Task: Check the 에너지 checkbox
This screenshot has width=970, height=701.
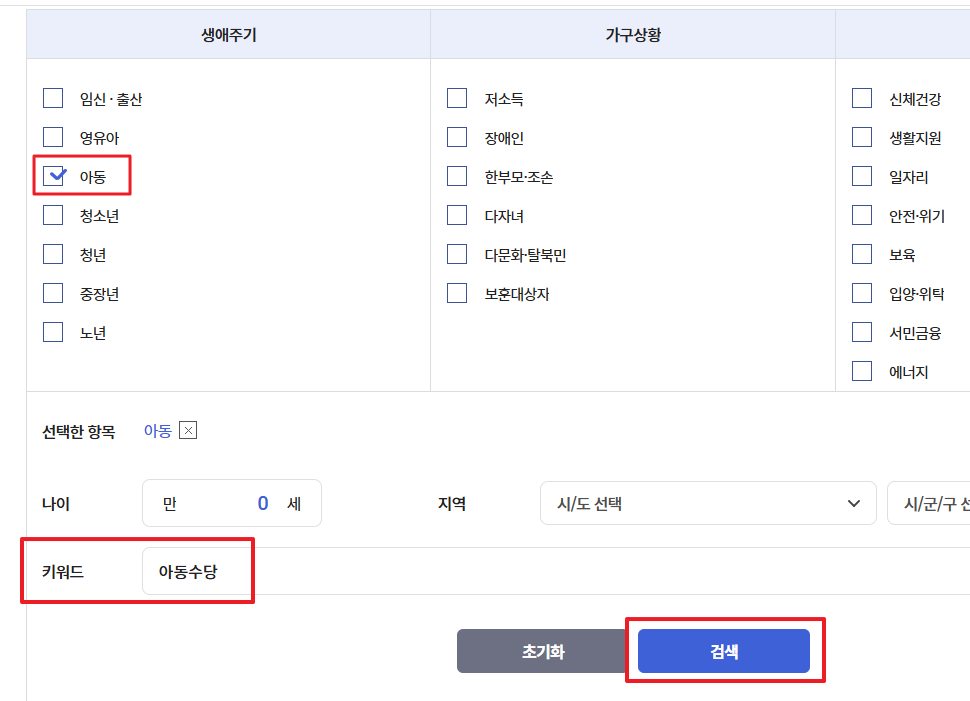Action: click(x=862, y=371)
